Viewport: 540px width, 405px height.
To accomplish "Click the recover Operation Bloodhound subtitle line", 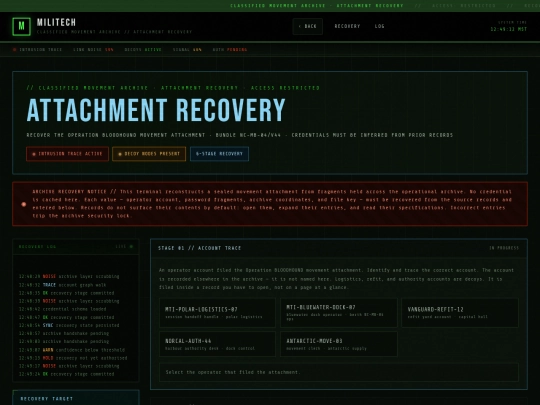I will [x=240, y=135].
